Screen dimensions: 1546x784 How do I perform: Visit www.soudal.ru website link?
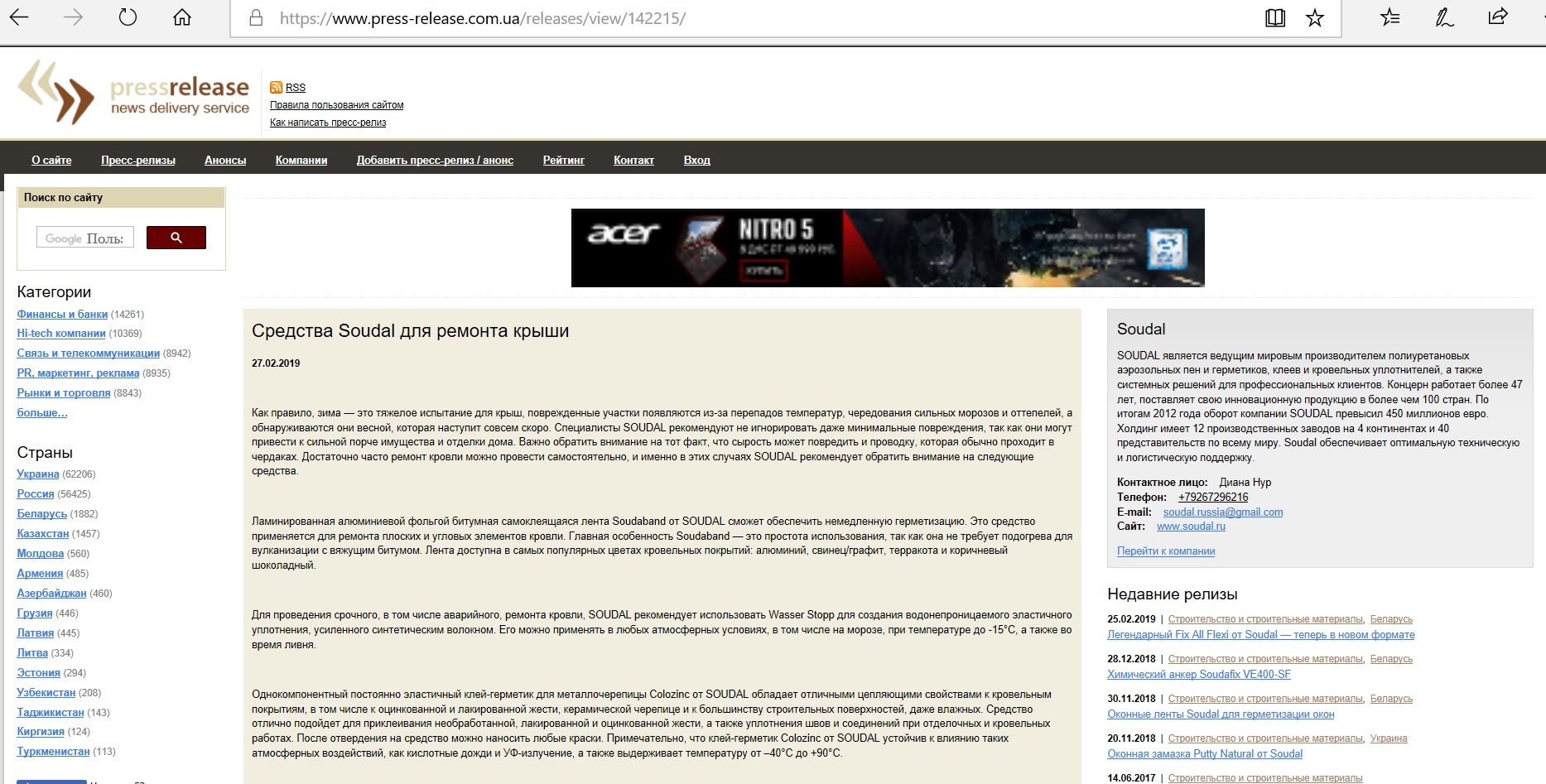(x=1191, y=526)
